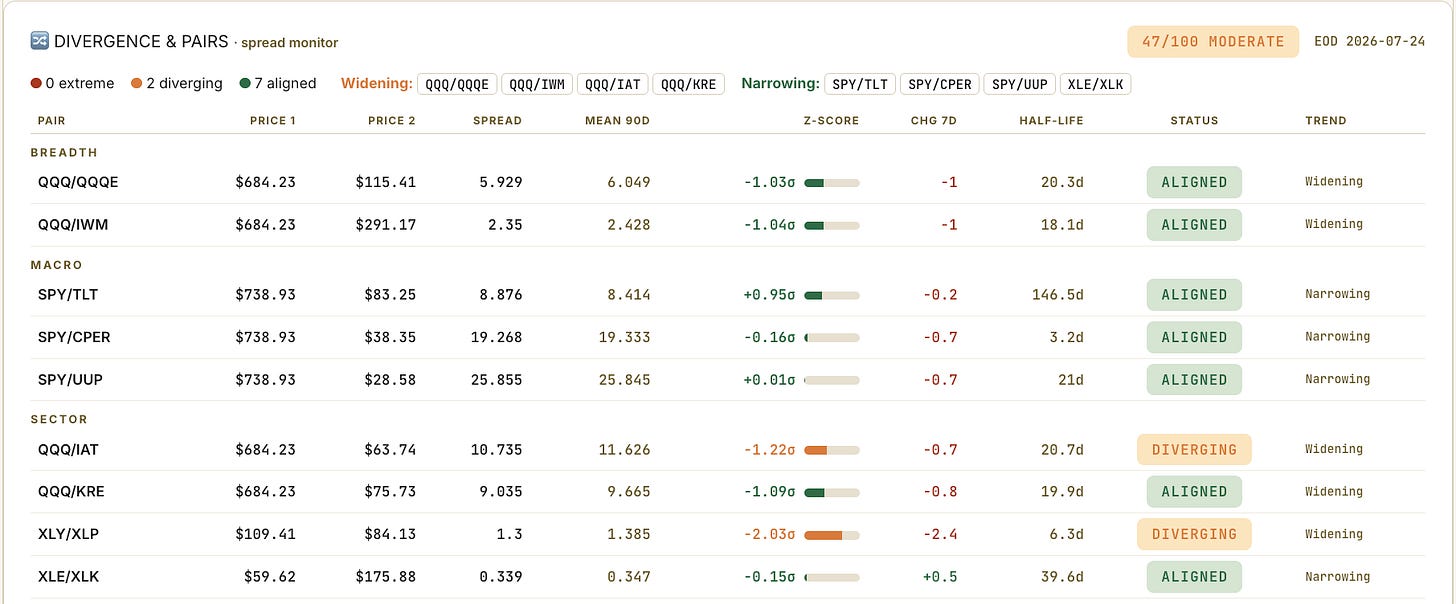This screenshot has height=604, width=1456.
Task: Click the BREADTH group heading
Action: (64, 153)
